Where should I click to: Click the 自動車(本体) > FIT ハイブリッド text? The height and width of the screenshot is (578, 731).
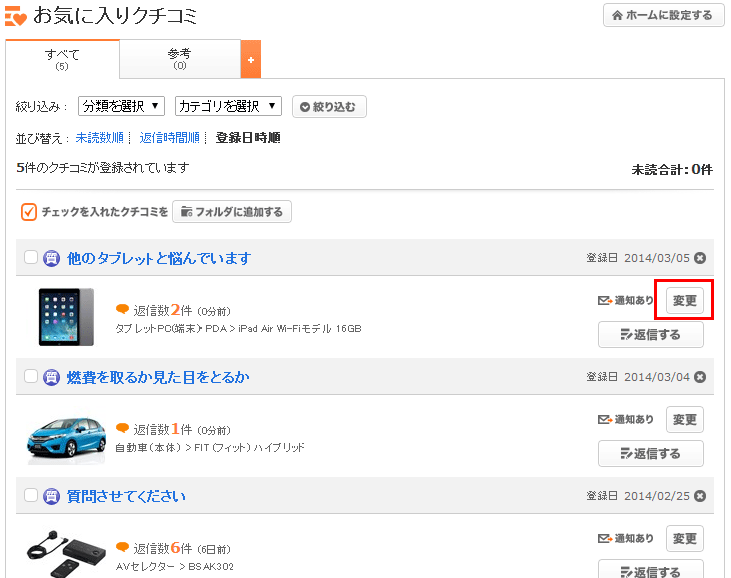[x=210, y=447]
